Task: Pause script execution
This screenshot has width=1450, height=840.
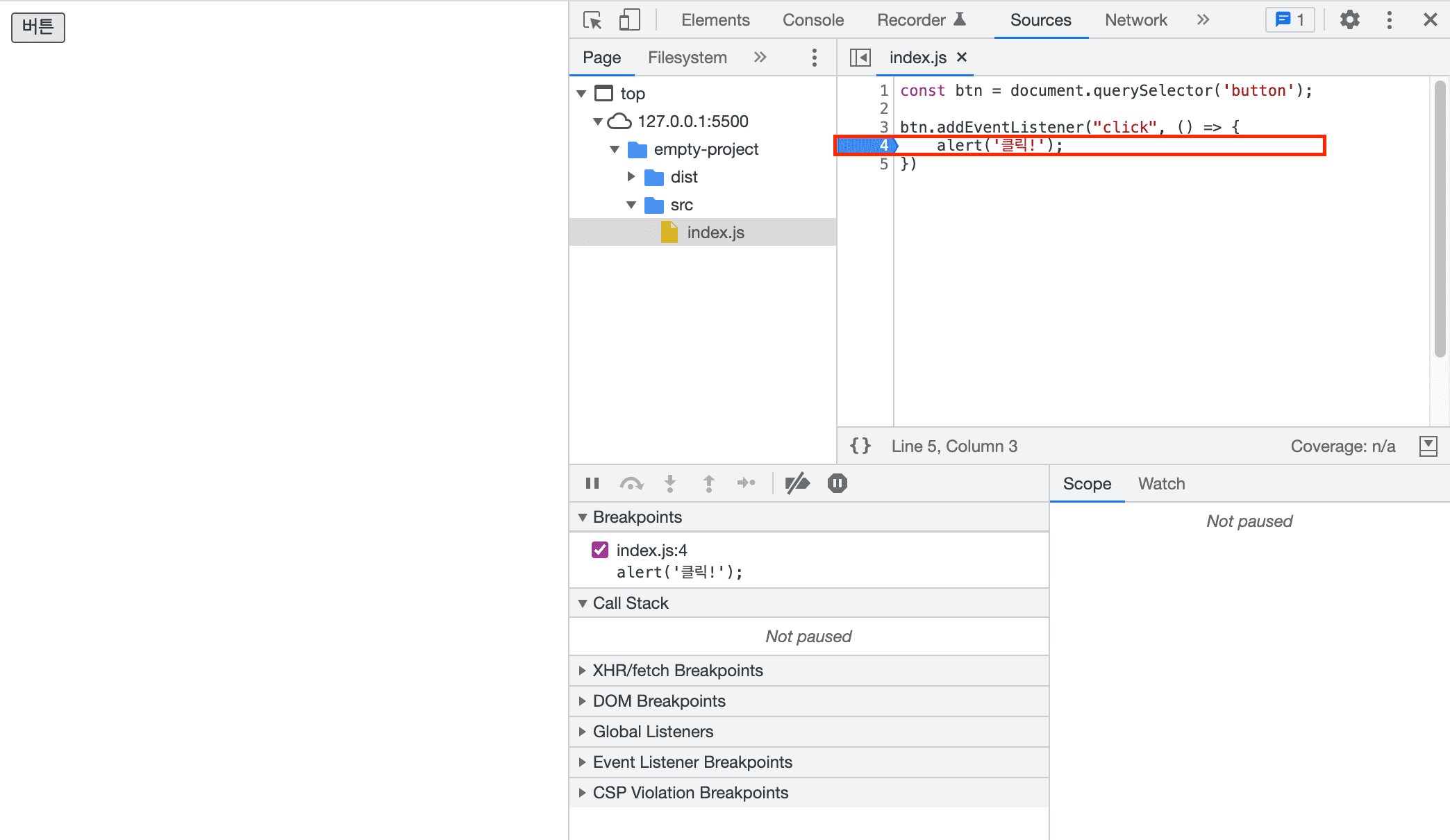Action: click(x=592, y=483)
